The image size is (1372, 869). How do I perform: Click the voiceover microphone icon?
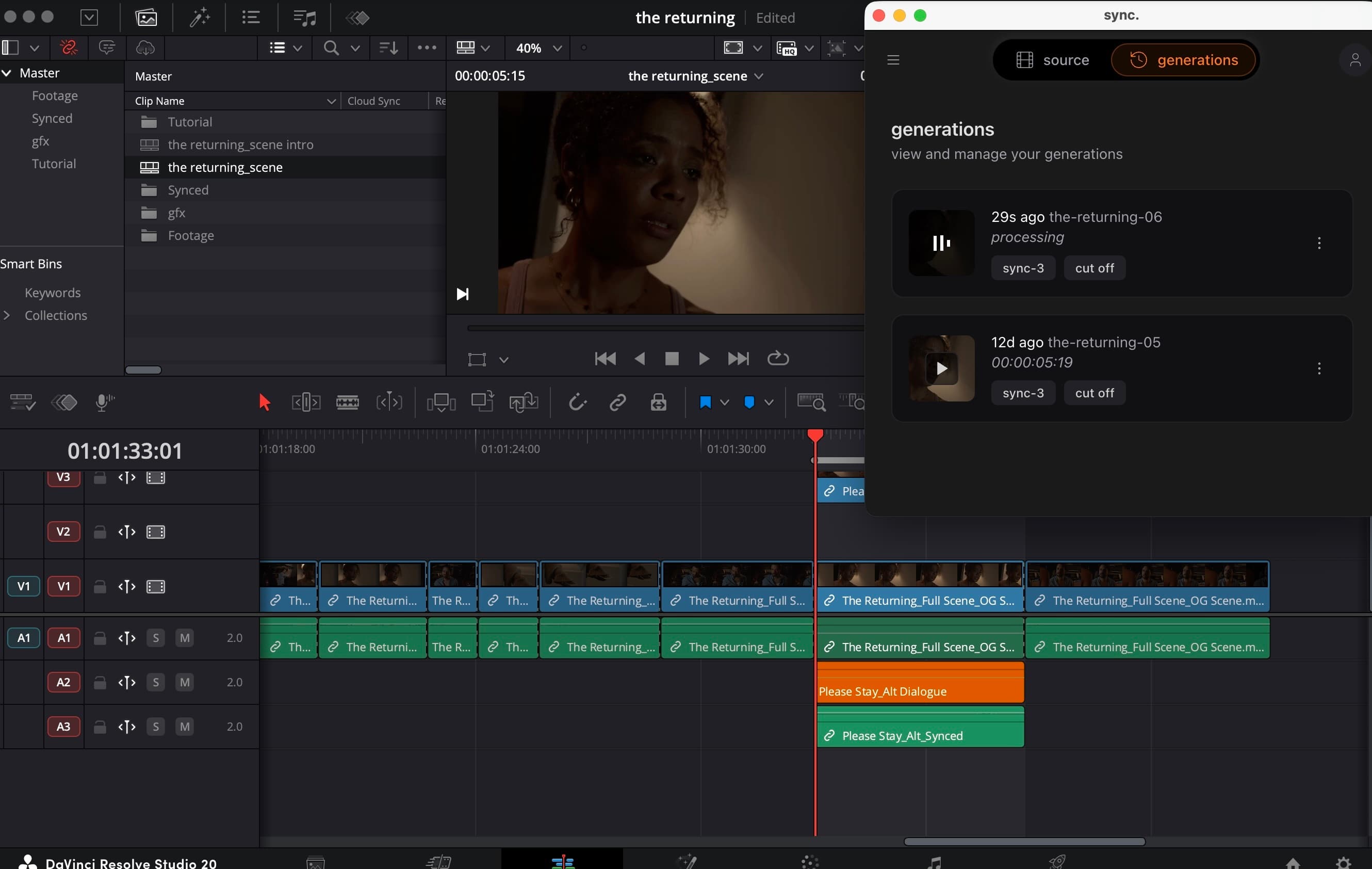tap(104, 403)
